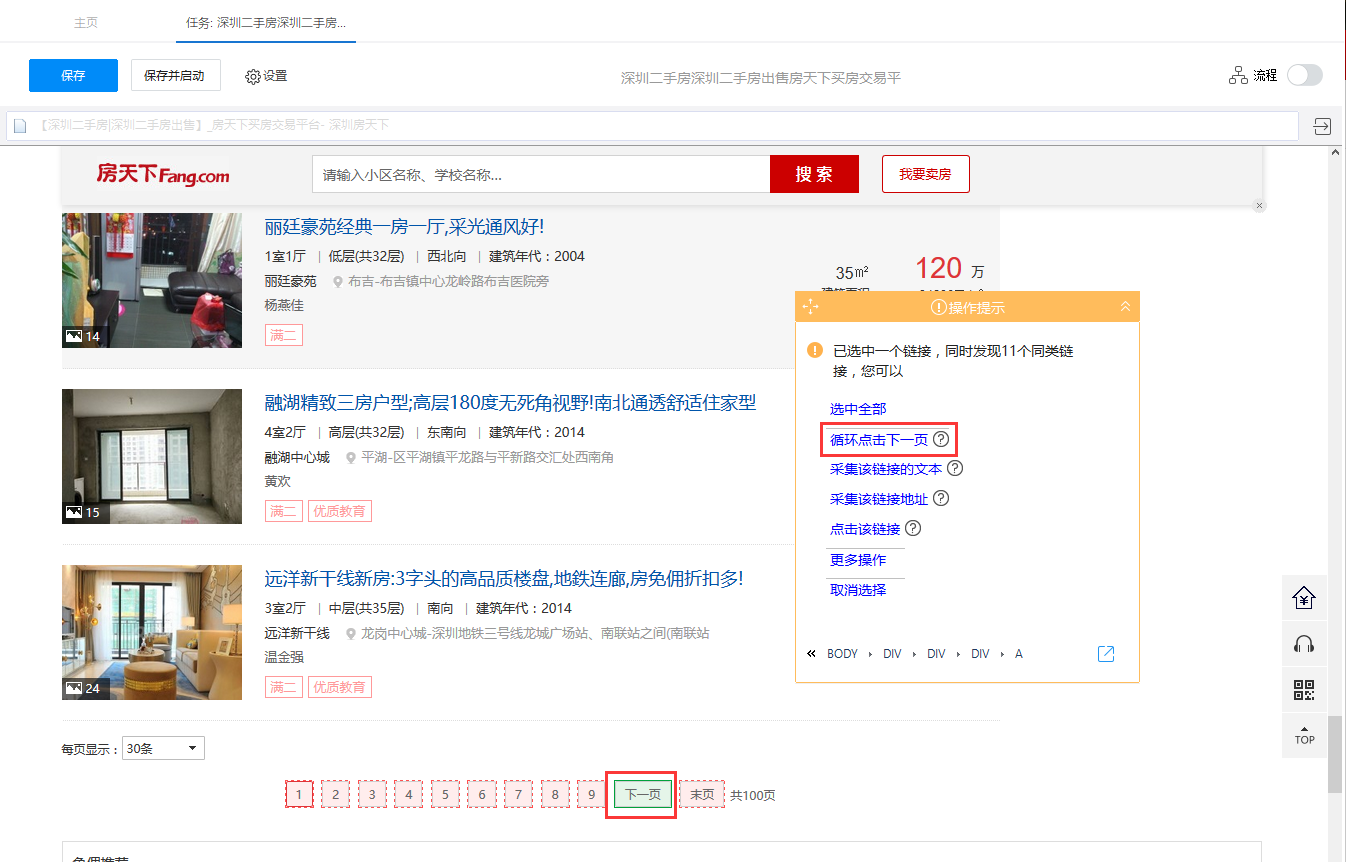1346x862 pixels.
Task: Close the ad with the small x
Action: click(1259, 205)
